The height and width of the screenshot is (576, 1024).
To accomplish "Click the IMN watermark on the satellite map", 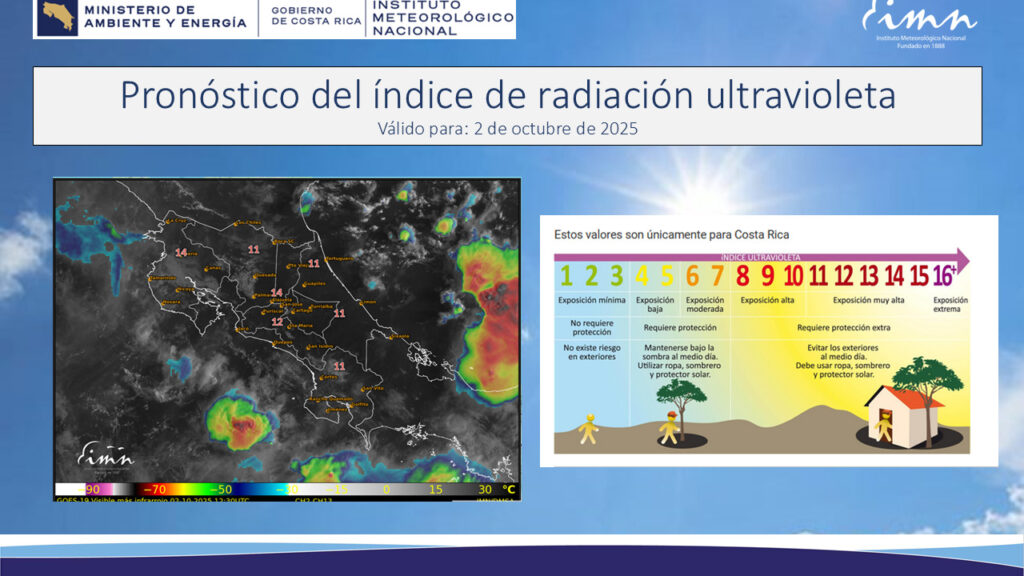I will click(x=106, y=456).
